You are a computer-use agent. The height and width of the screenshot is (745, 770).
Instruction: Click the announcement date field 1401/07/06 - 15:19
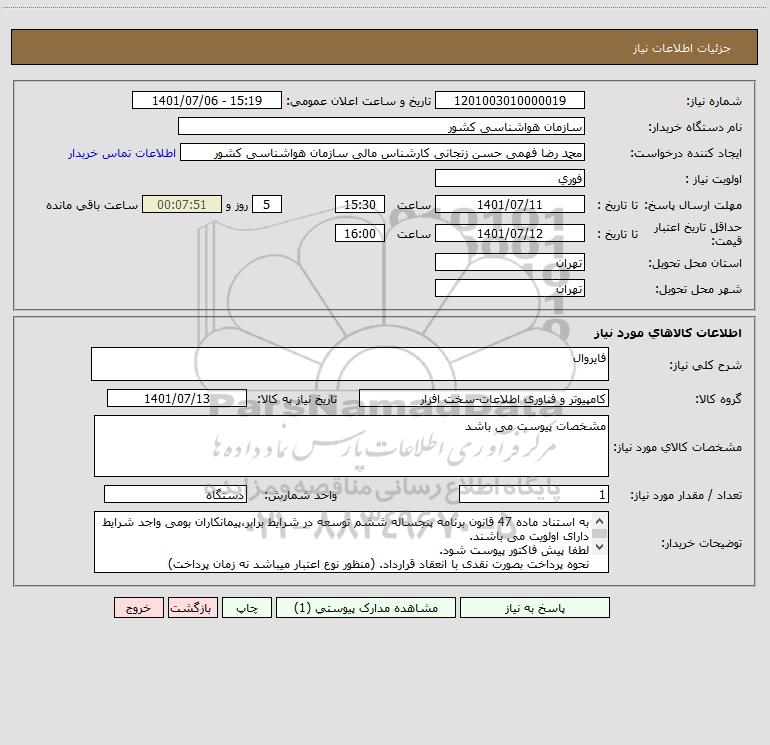207,100
